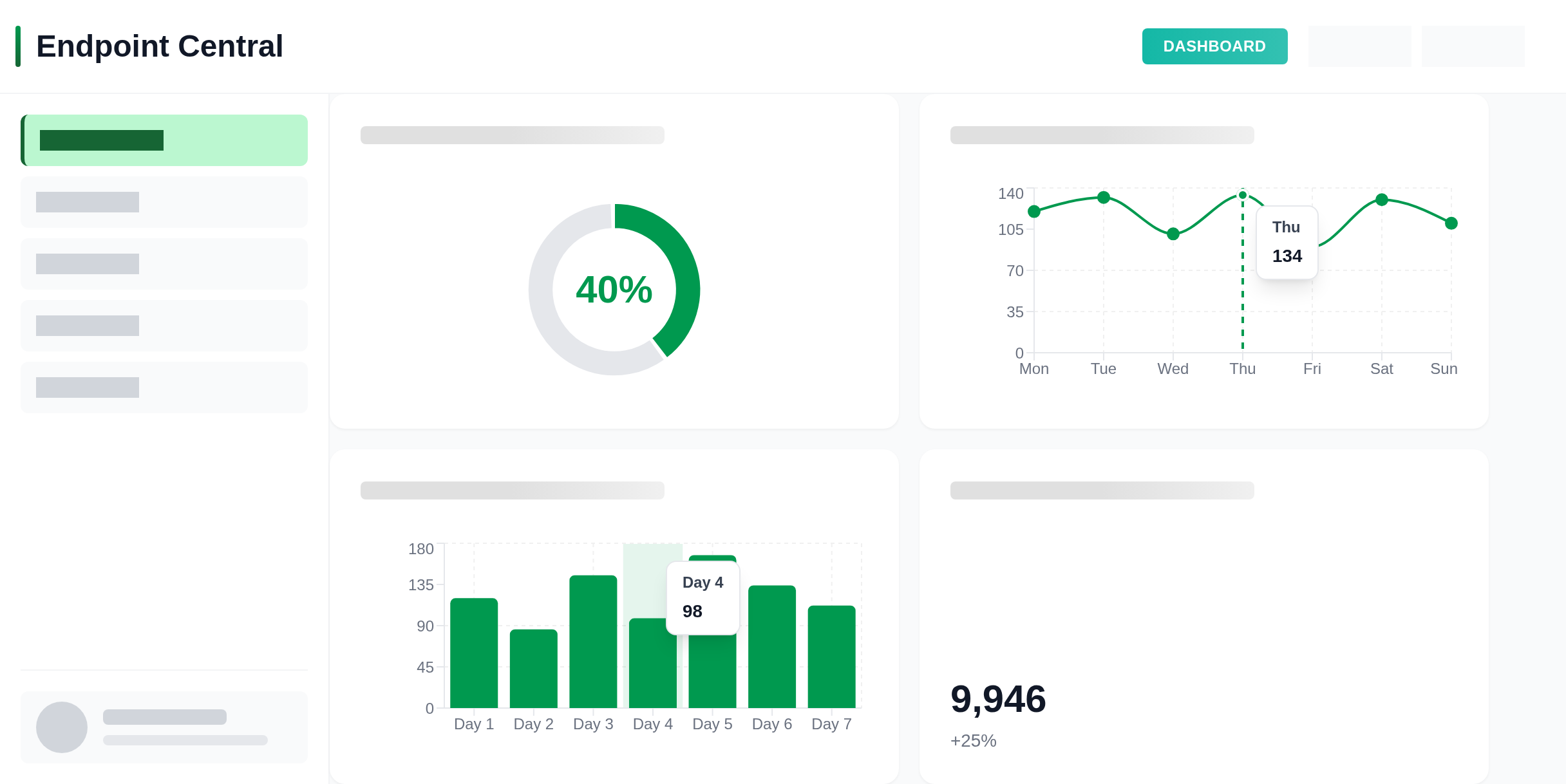The width and height of the screenshot is (1566, 784).
Task: Click the 9,946 statistic value
Action: click(x=998, y=699)
